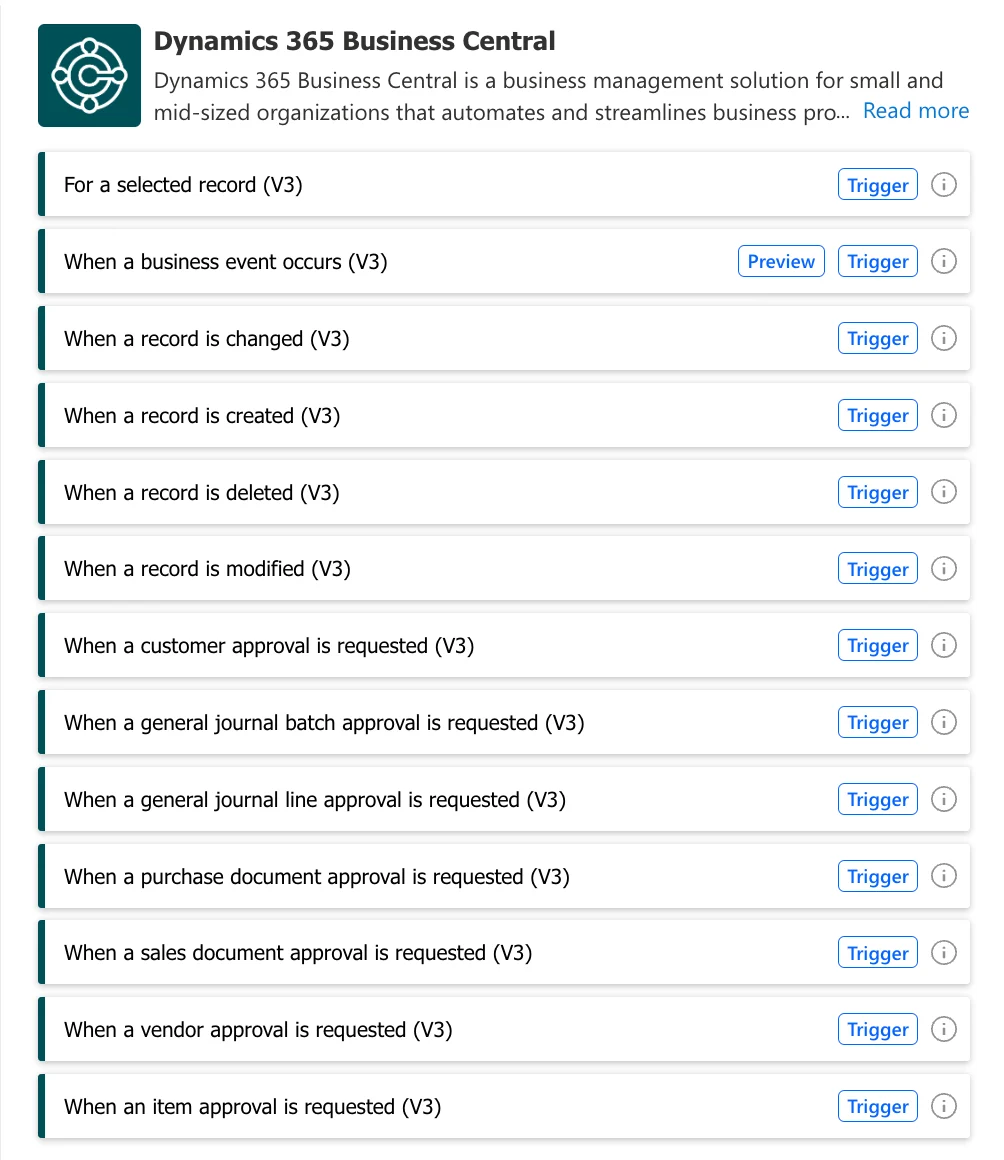Show info for vendor approval requested trigger
The image size is (1004, 1160).
[943, 1029]
